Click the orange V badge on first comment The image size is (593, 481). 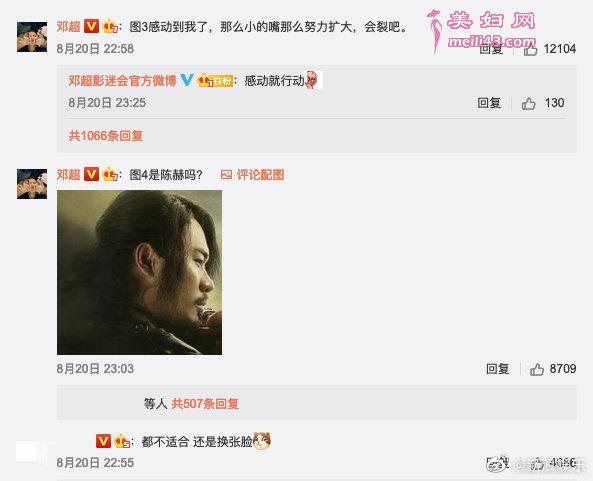91,26
